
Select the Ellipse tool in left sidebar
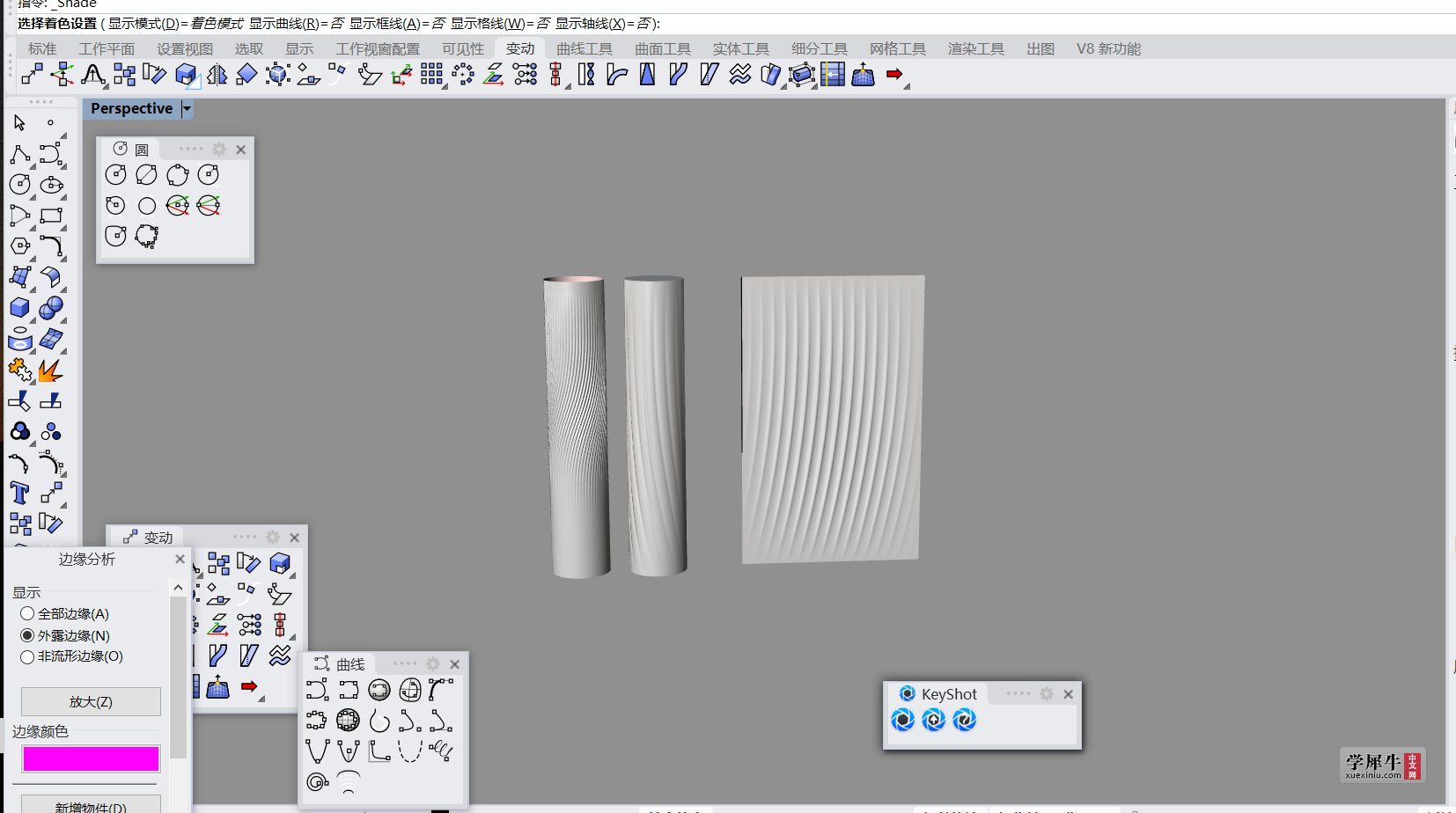pos(51,185)
